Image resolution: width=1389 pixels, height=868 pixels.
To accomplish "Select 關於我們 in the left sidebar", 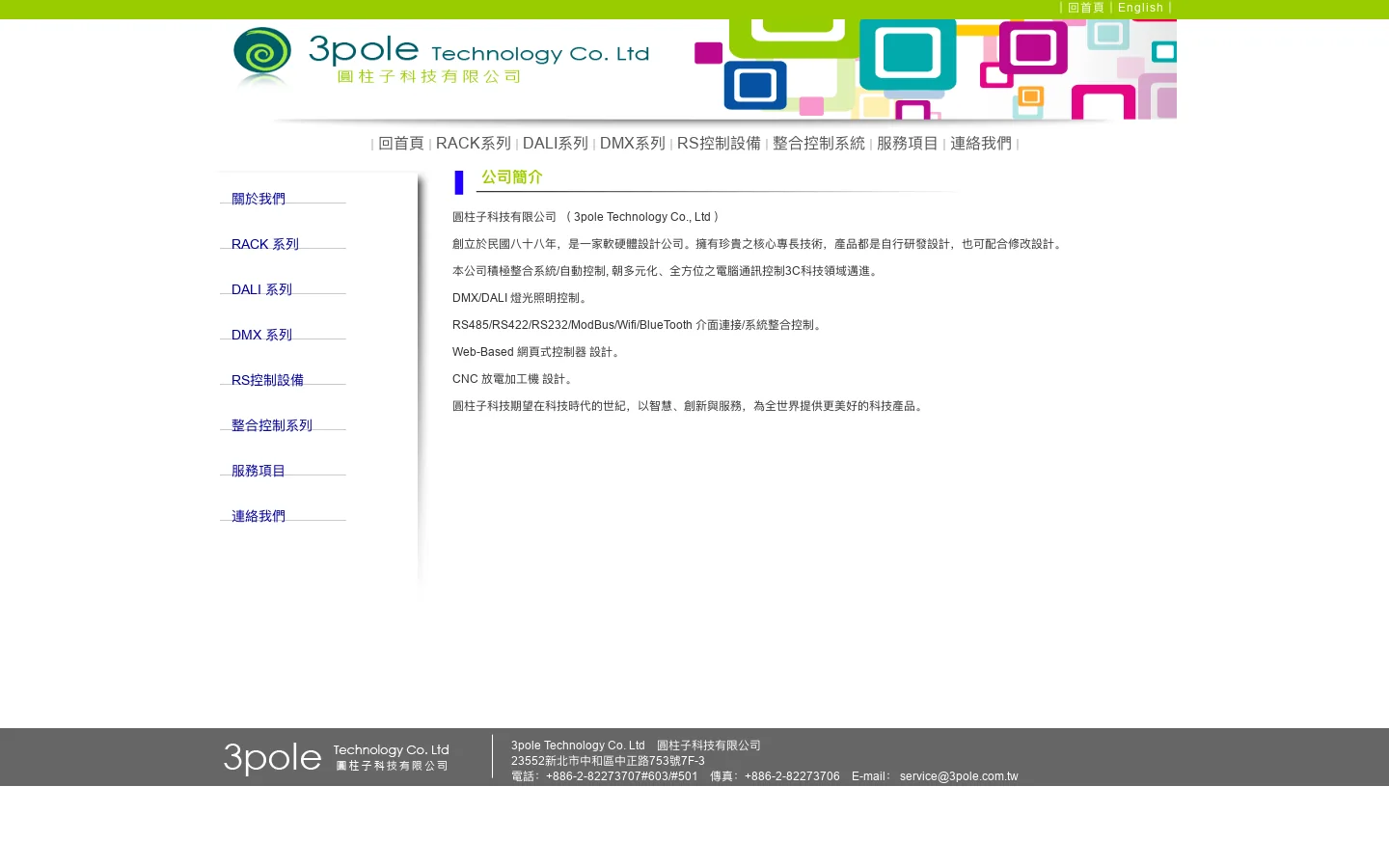I will coord(259,199).
